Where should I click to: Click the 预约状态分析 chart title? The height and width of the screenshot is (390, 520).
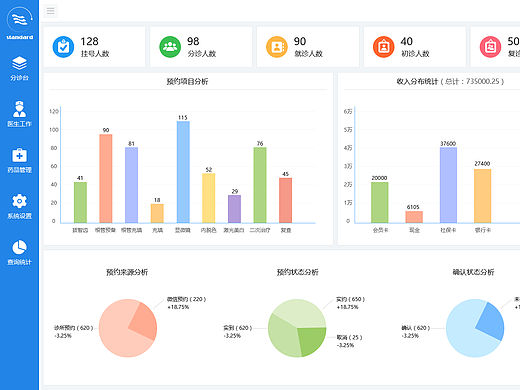298,272
